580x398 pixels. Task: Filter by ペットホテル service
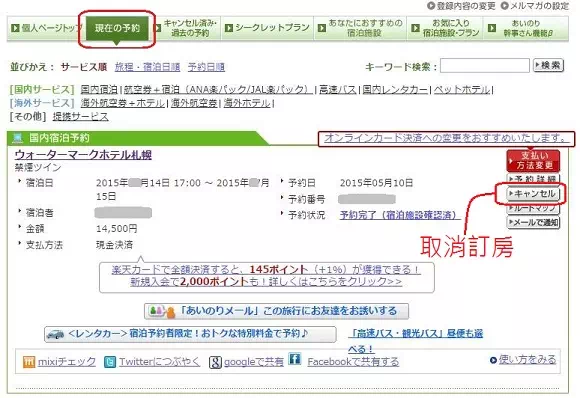point(462,90)
